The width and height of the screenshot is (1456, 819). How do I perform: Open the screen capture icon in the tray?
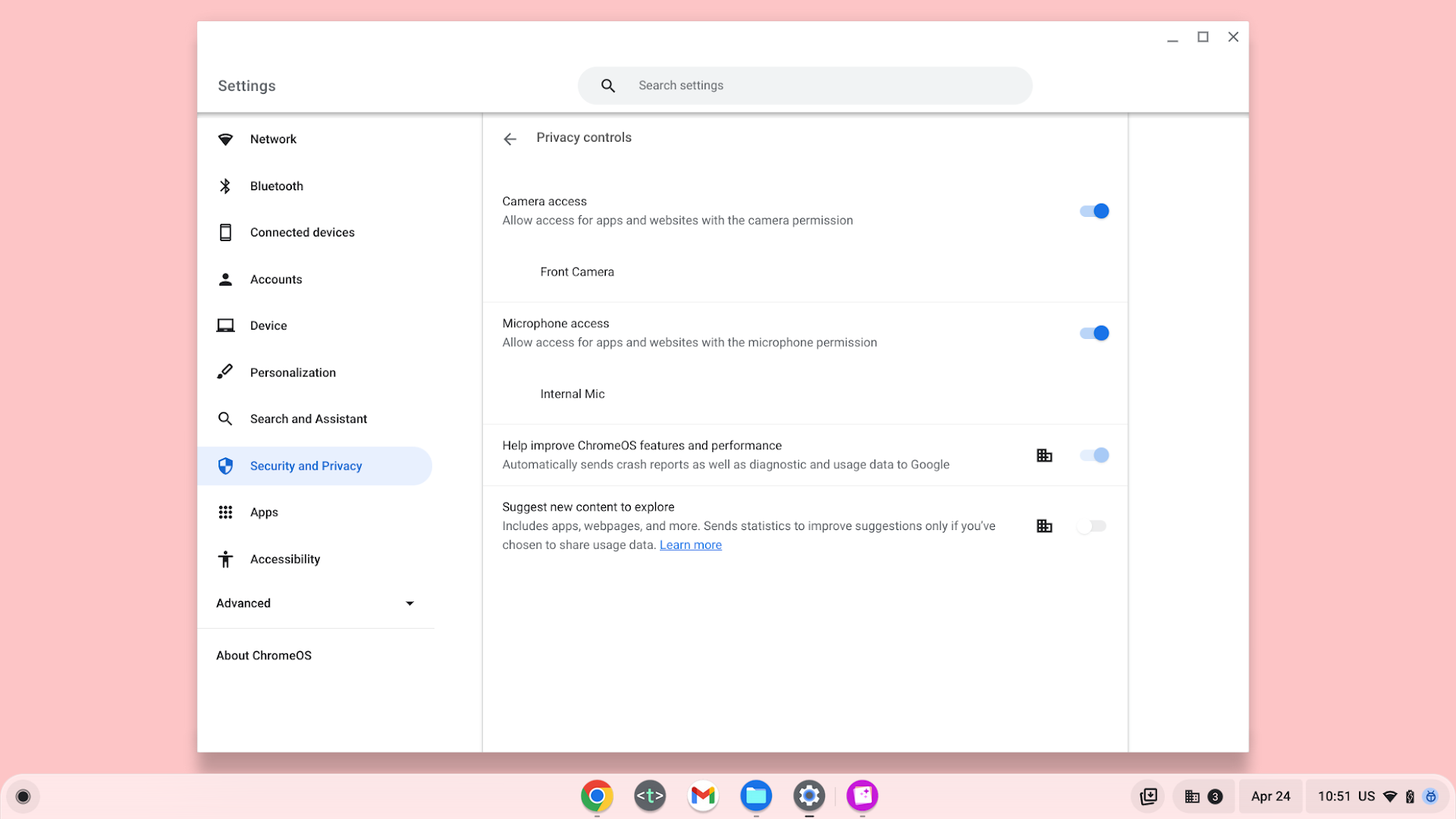click(1148, 796)
